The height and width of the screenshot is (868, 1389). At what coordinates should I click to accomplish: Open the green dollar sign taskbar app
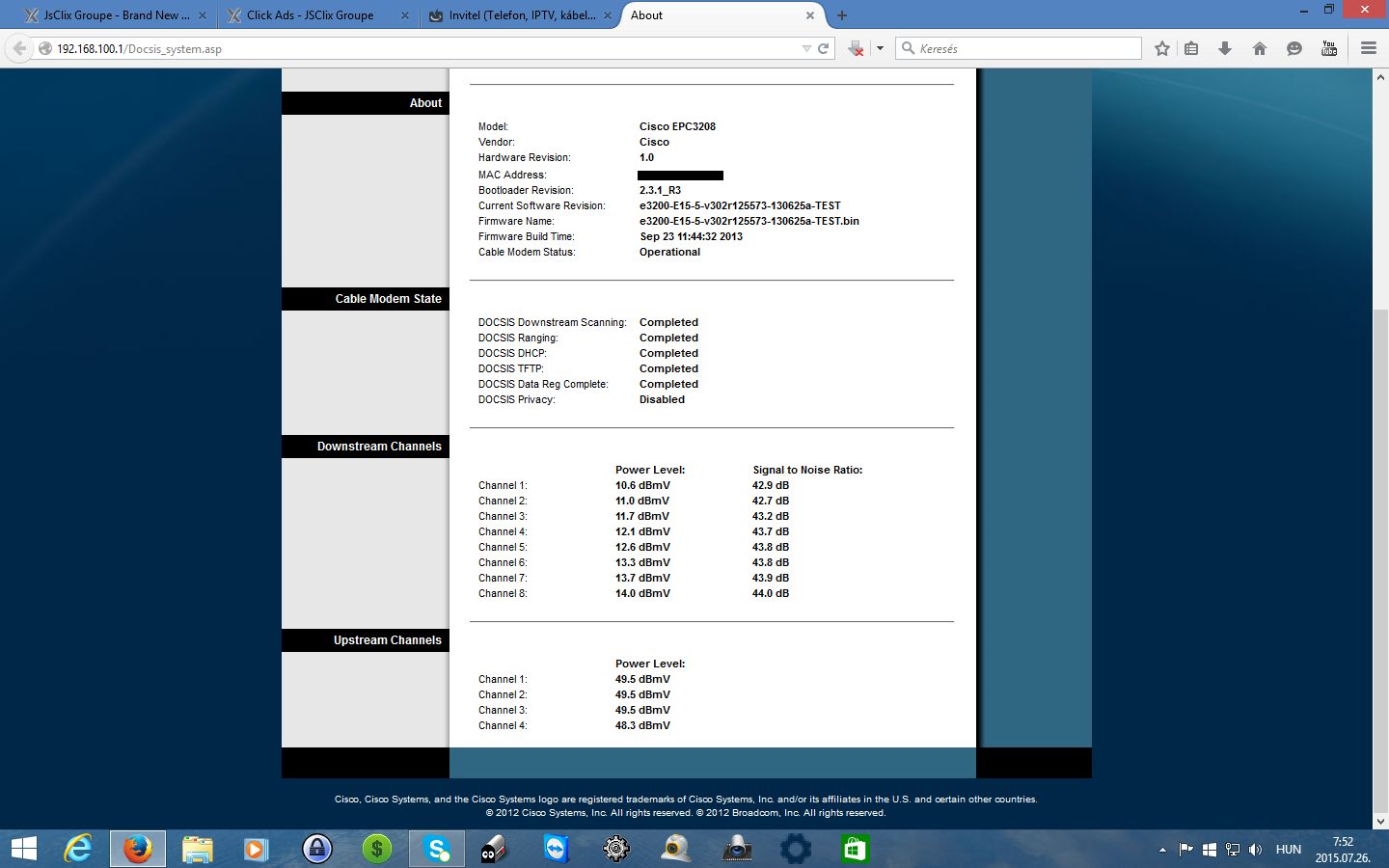click(377, 849)
